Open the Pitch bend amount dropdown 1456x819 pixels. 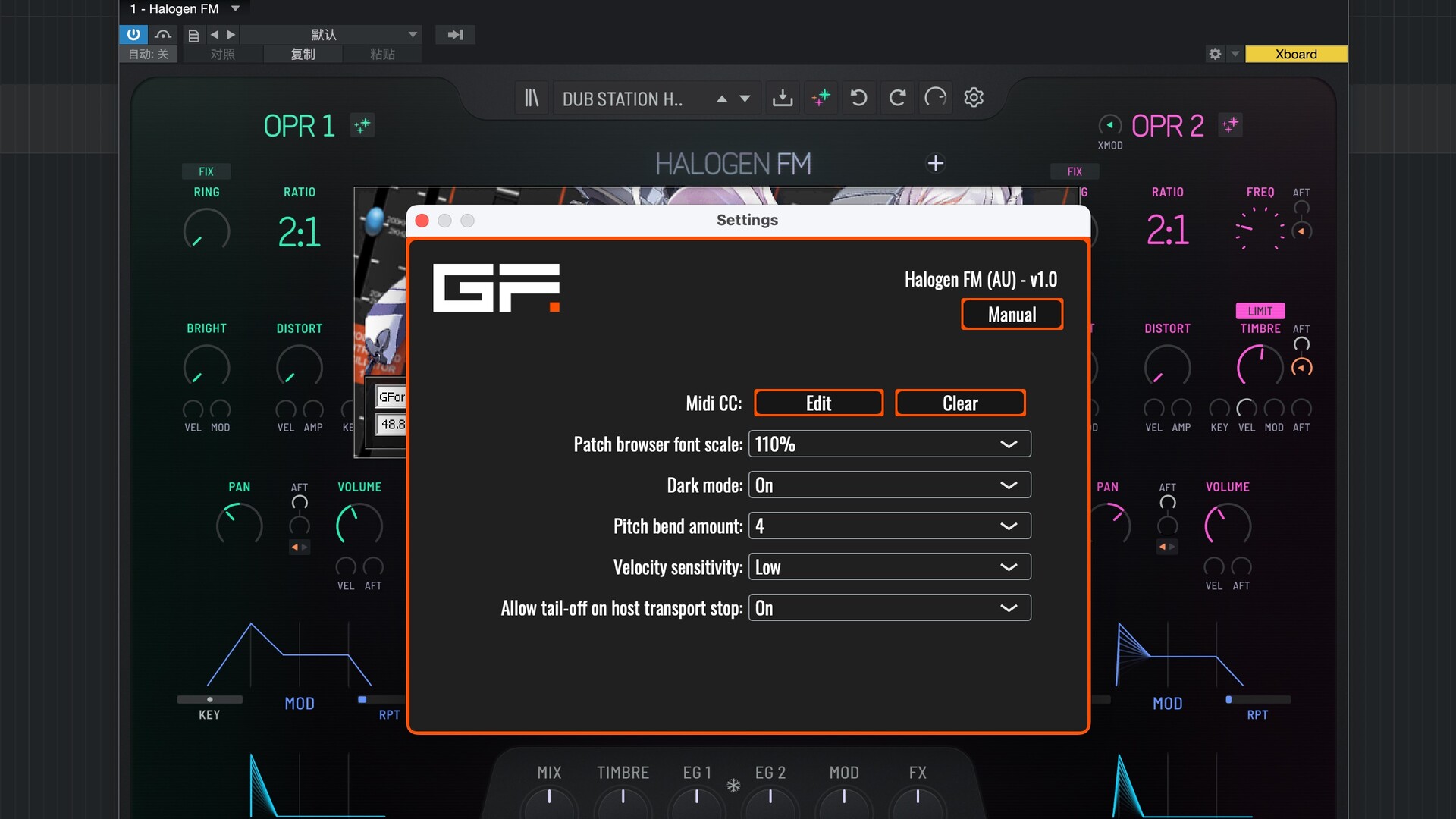click(x=890, y=526)
